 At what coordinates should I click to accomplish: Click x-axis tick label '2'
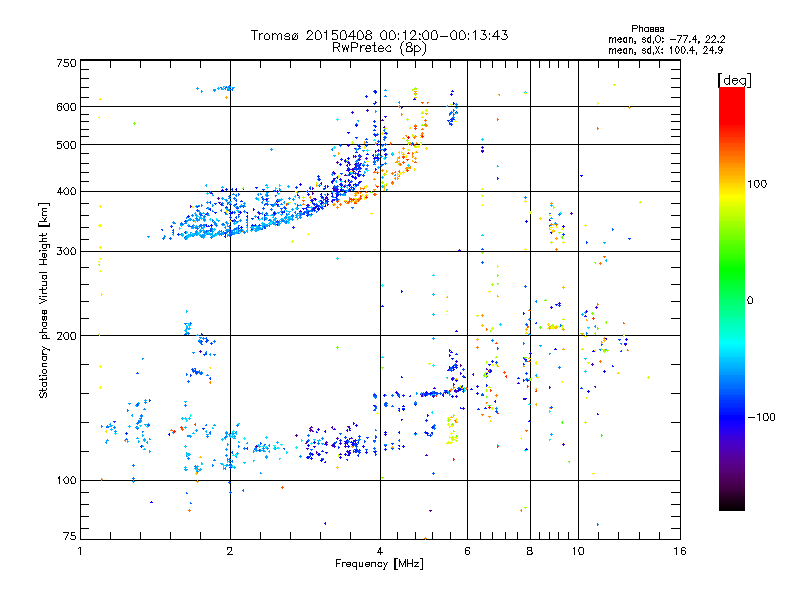230,551
